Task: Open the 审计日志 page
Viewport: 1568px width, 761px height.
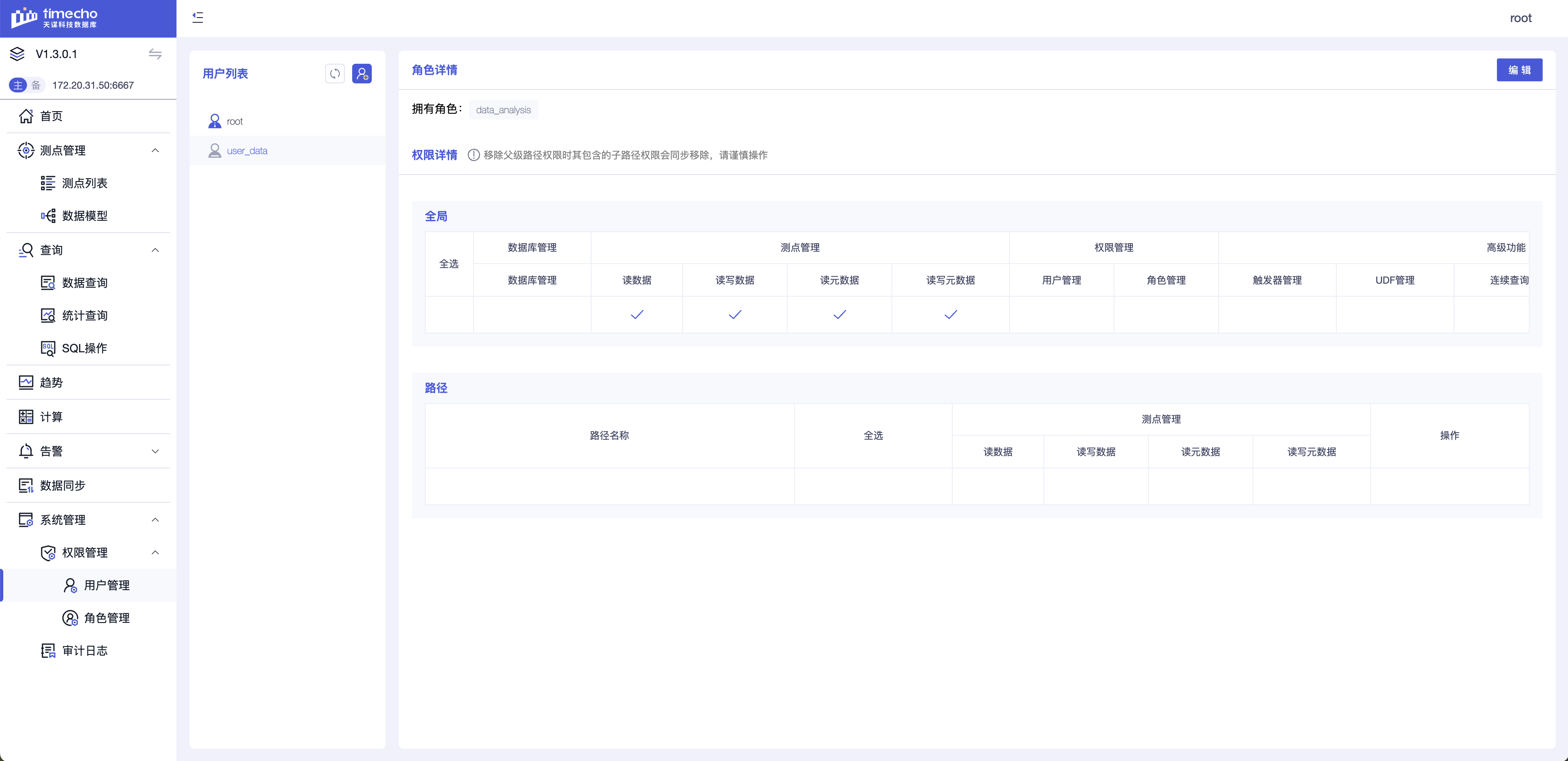Action: tap(85, 650)
